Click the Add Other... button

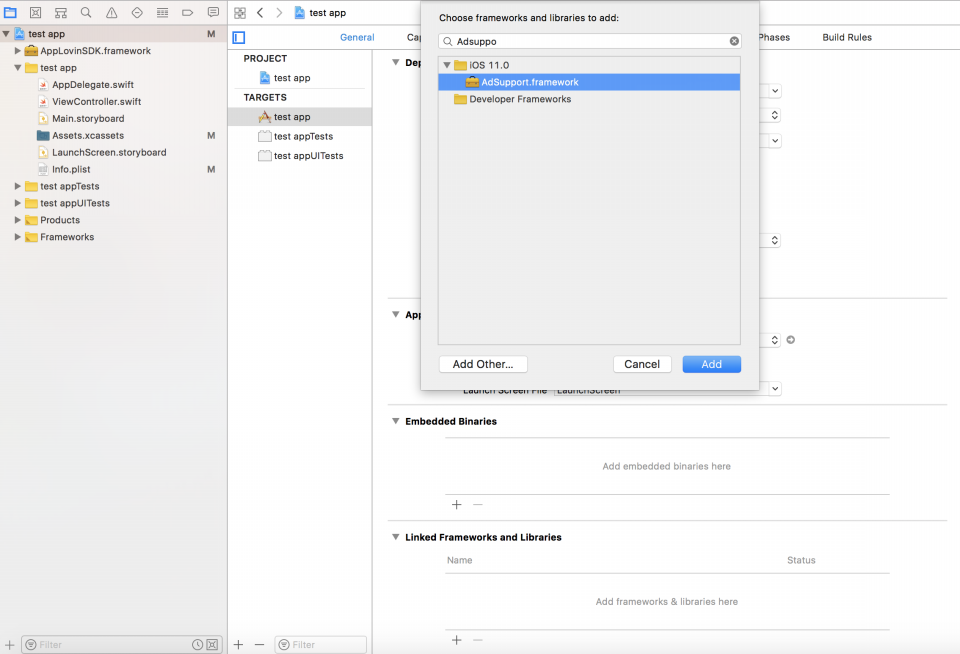(x=483, y=364)
